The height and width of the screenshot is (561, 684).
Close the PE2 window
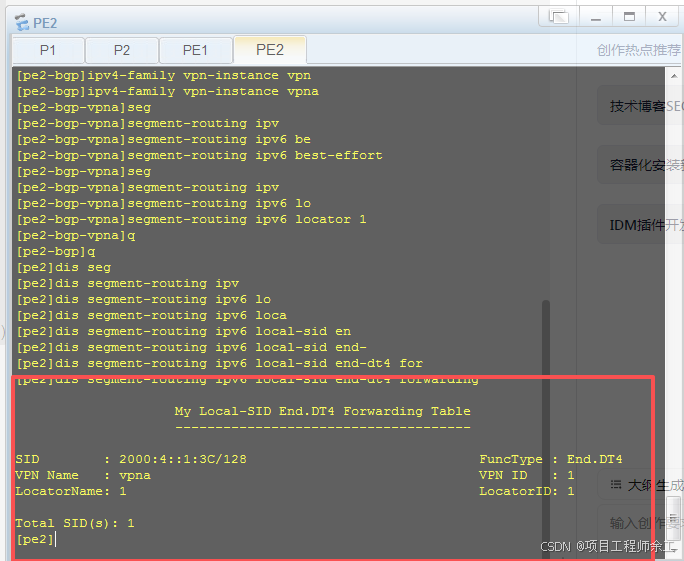pyautogui.click(x=662, y=17)
